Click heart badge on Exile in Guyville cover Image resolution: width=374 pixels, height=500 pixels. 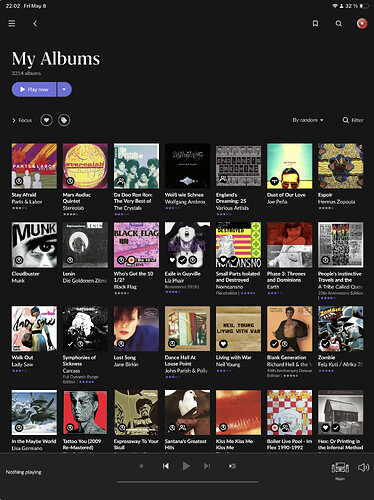point(172,260)
